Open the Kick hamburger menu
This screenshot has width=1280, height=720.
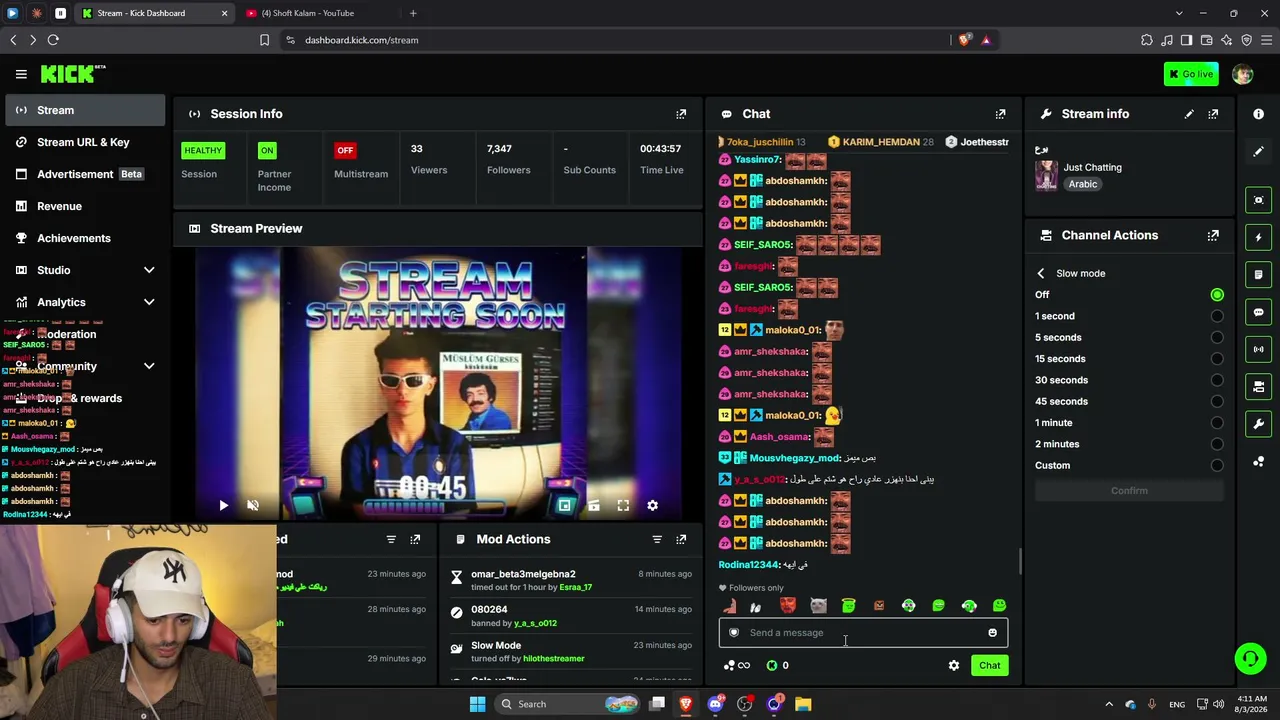click(21, 74)
